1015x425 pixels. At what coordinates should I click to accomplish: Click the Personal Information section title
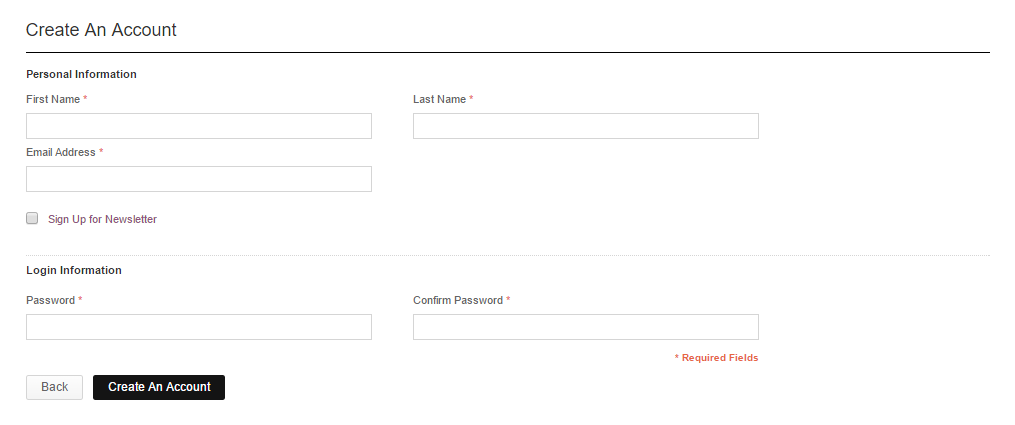tap(81, 74)
